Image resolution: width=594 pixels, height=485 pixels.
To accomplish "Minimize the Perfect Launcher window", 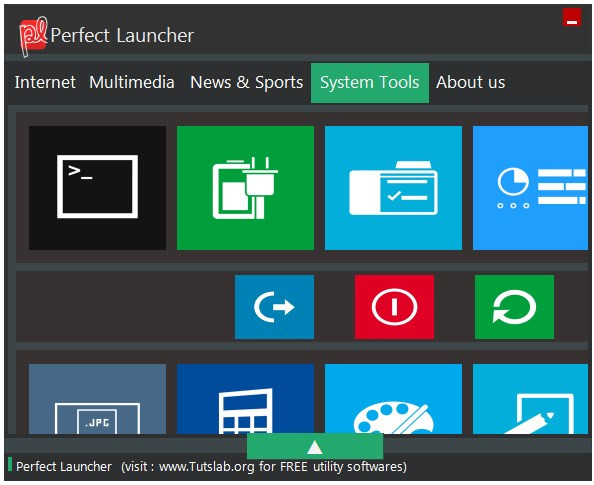I will pyautogui.click(x=572, y=17).
